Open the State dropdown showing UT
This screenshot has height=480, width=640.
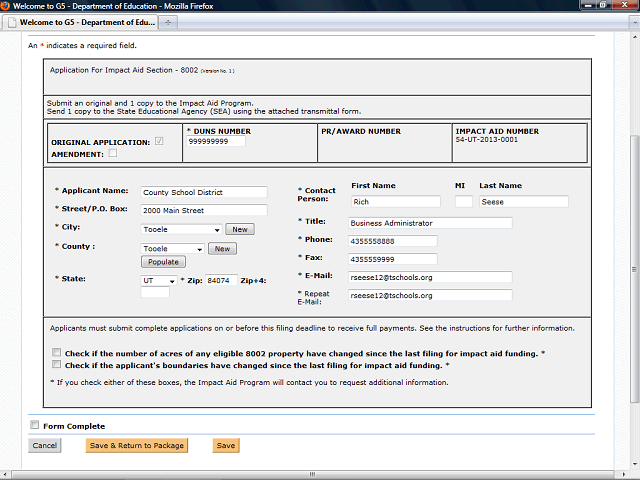click(x=158, y=281)
